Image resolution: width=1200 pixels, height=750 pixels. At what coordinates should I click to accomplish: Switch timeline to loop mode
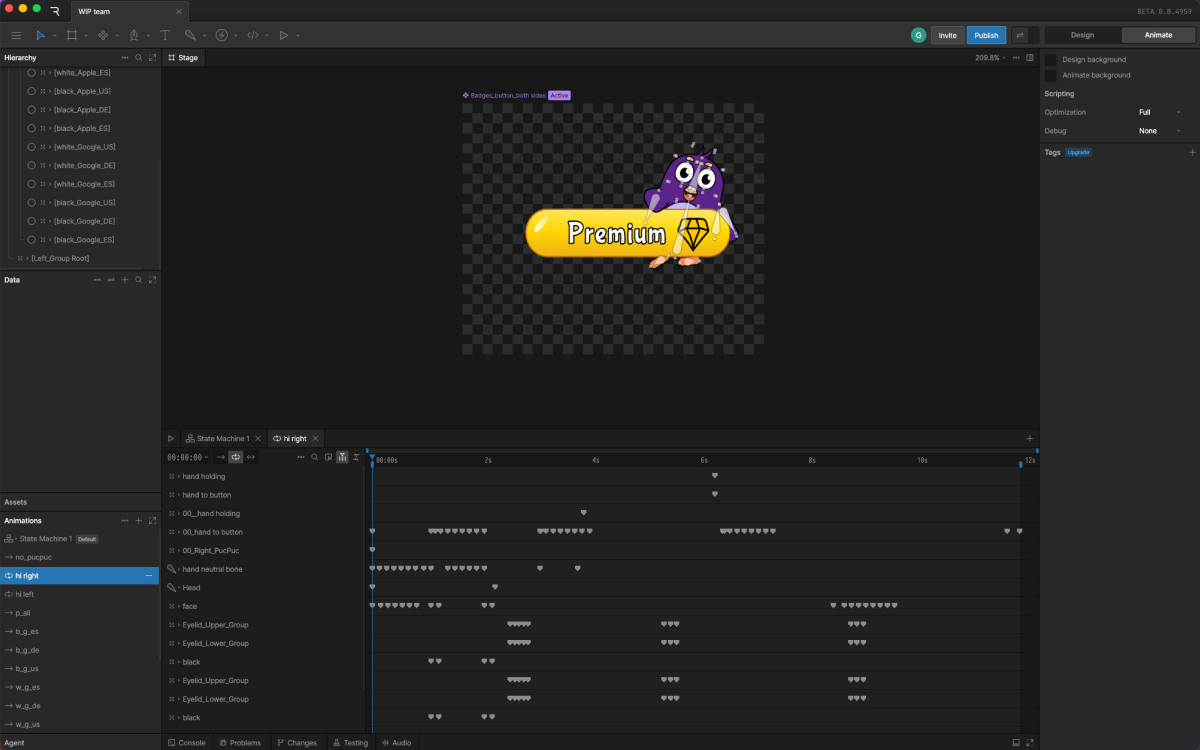(x=236, y=457)
